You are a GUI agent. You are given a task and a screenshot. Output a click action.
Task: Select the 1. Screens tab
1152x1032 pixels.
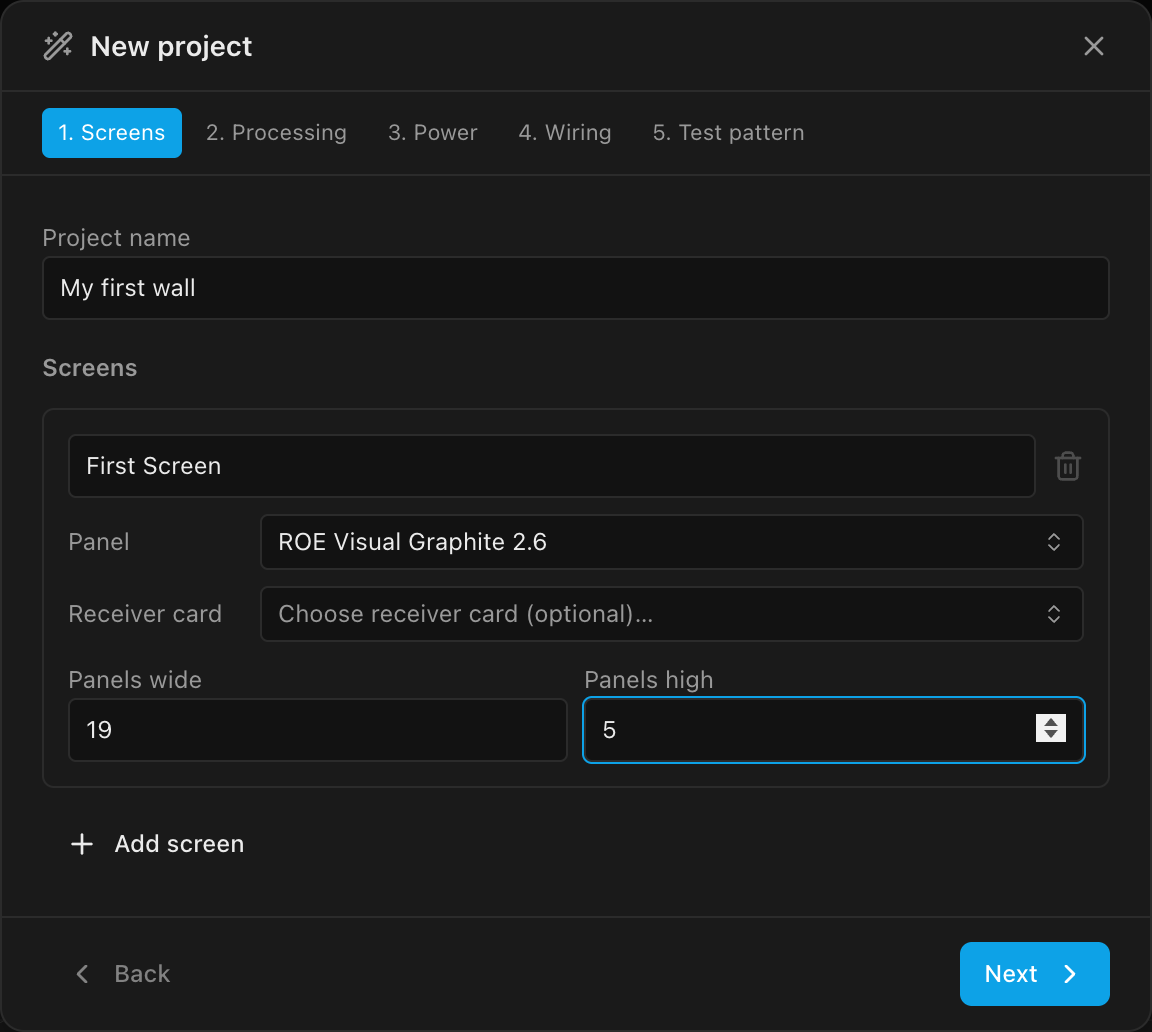point(112,133)
